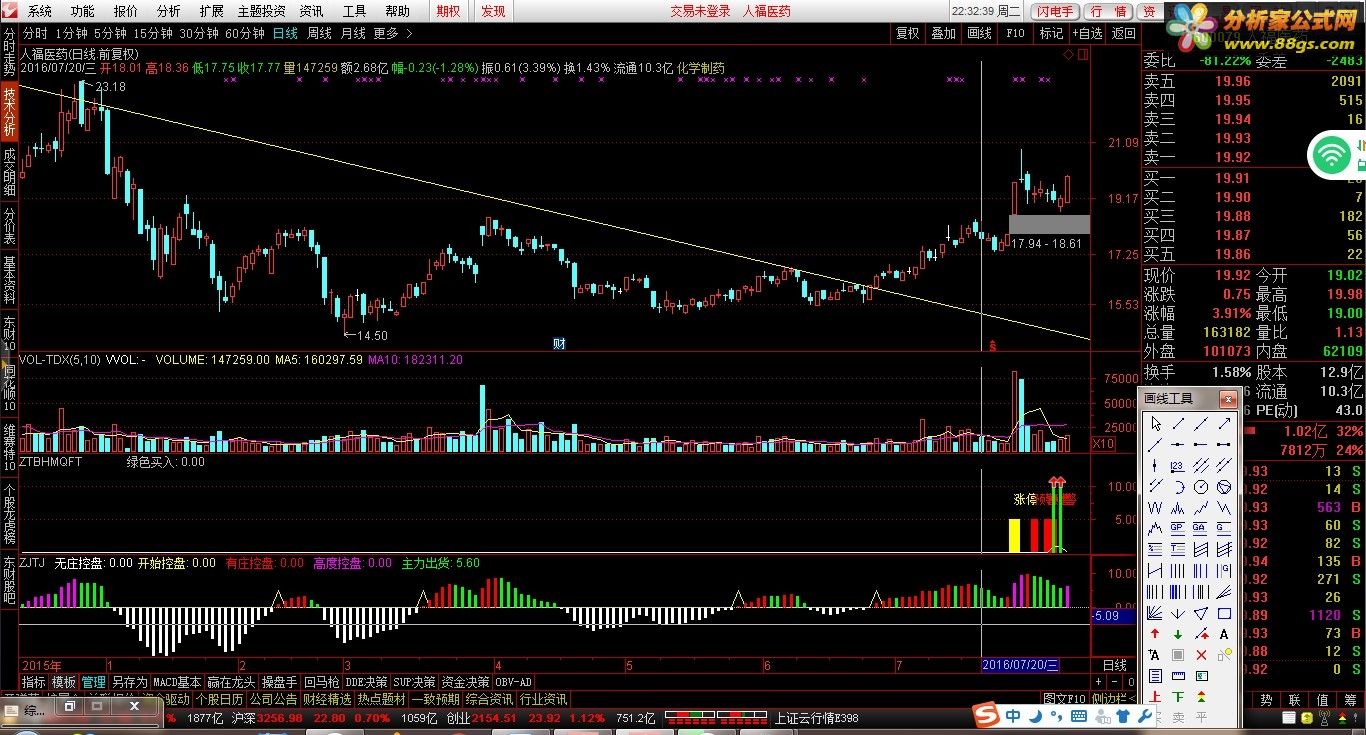Viewport: 1366px width, 735px height.
Task: Switch to 60分钟 chart period
Action: tap(244, 33)
